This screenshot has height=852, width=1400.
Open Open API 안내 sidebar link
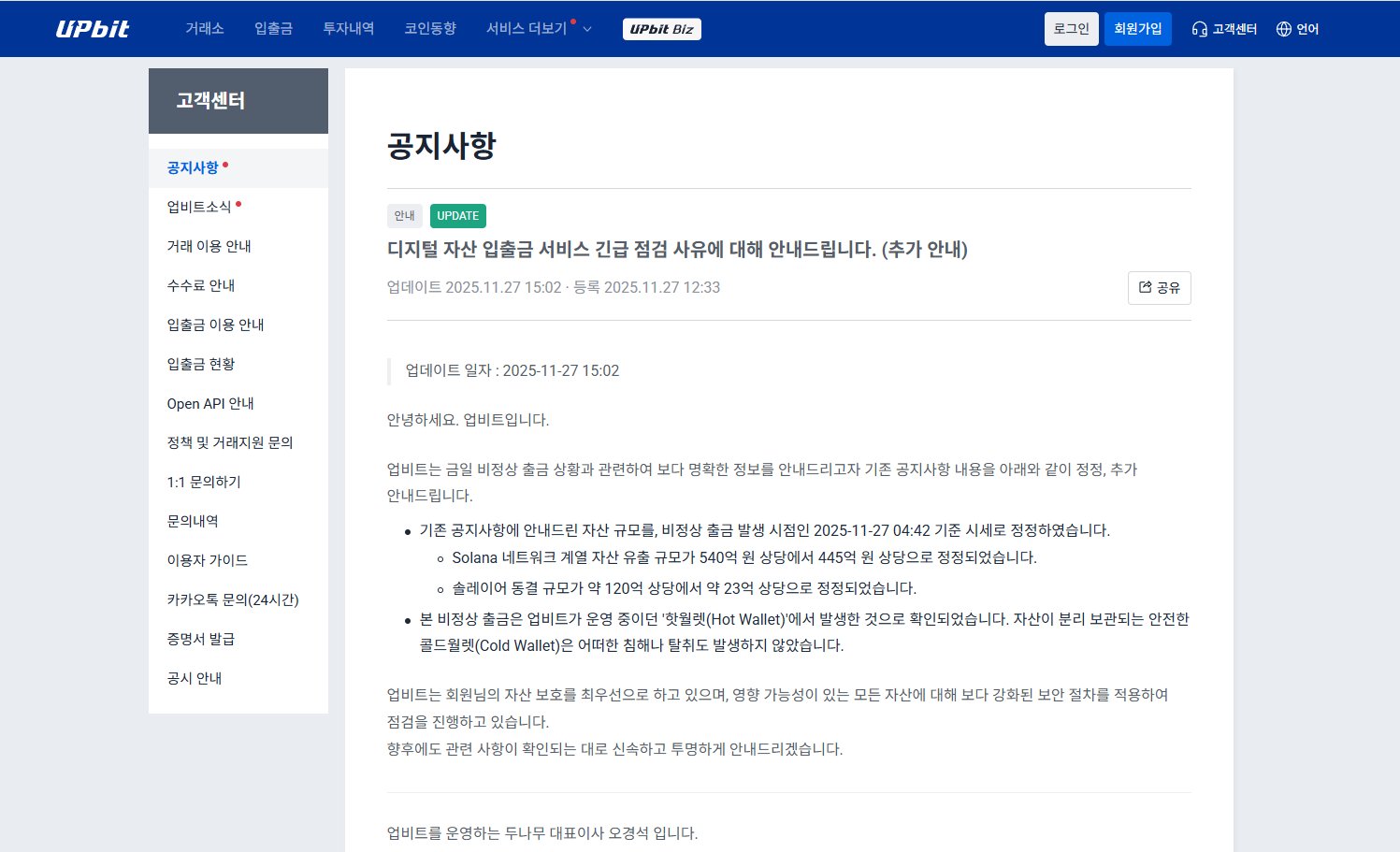(x=210, y=403)
